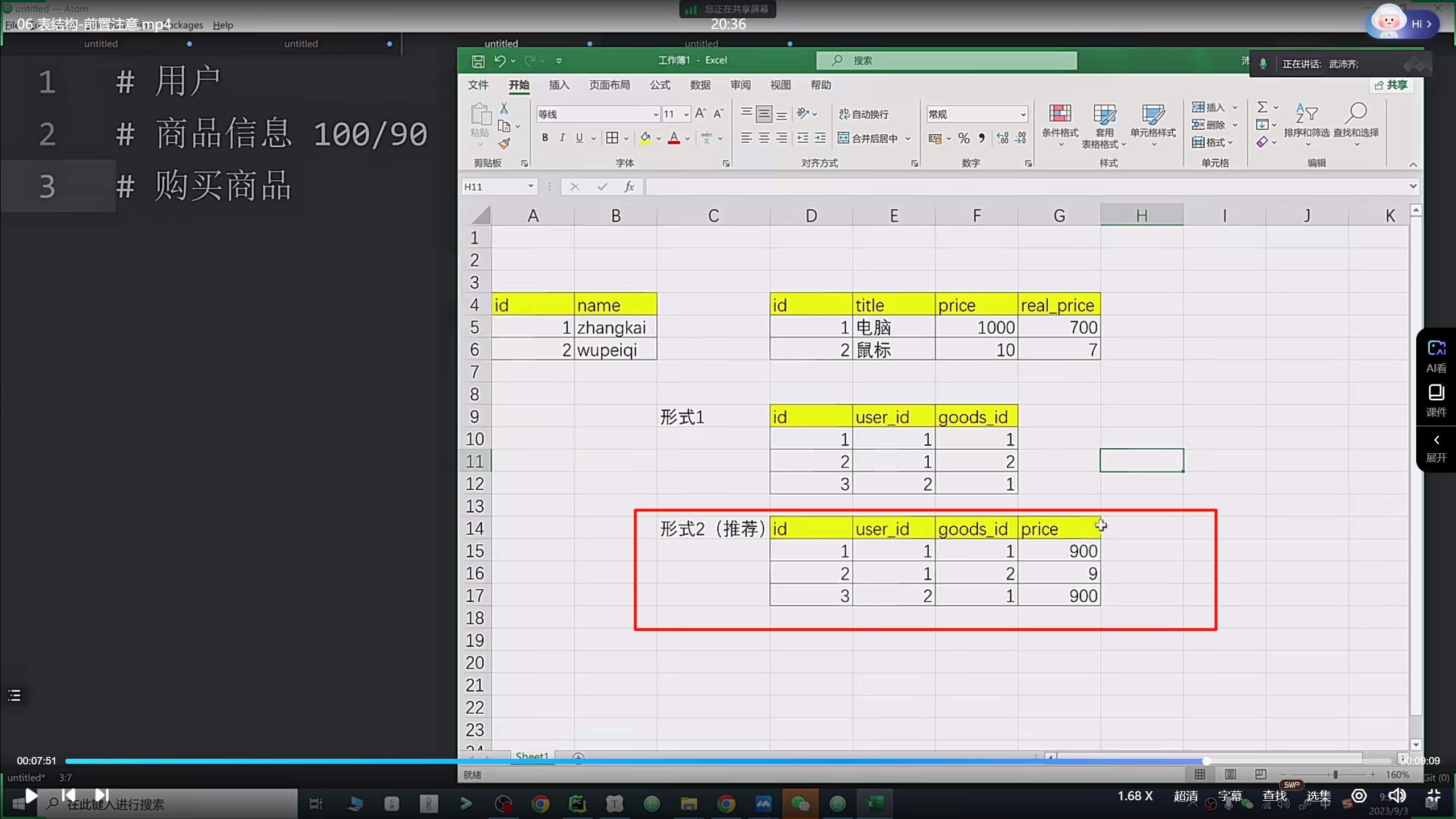
Task: Click the Format Painter brush icon
Action: [504, 144]
